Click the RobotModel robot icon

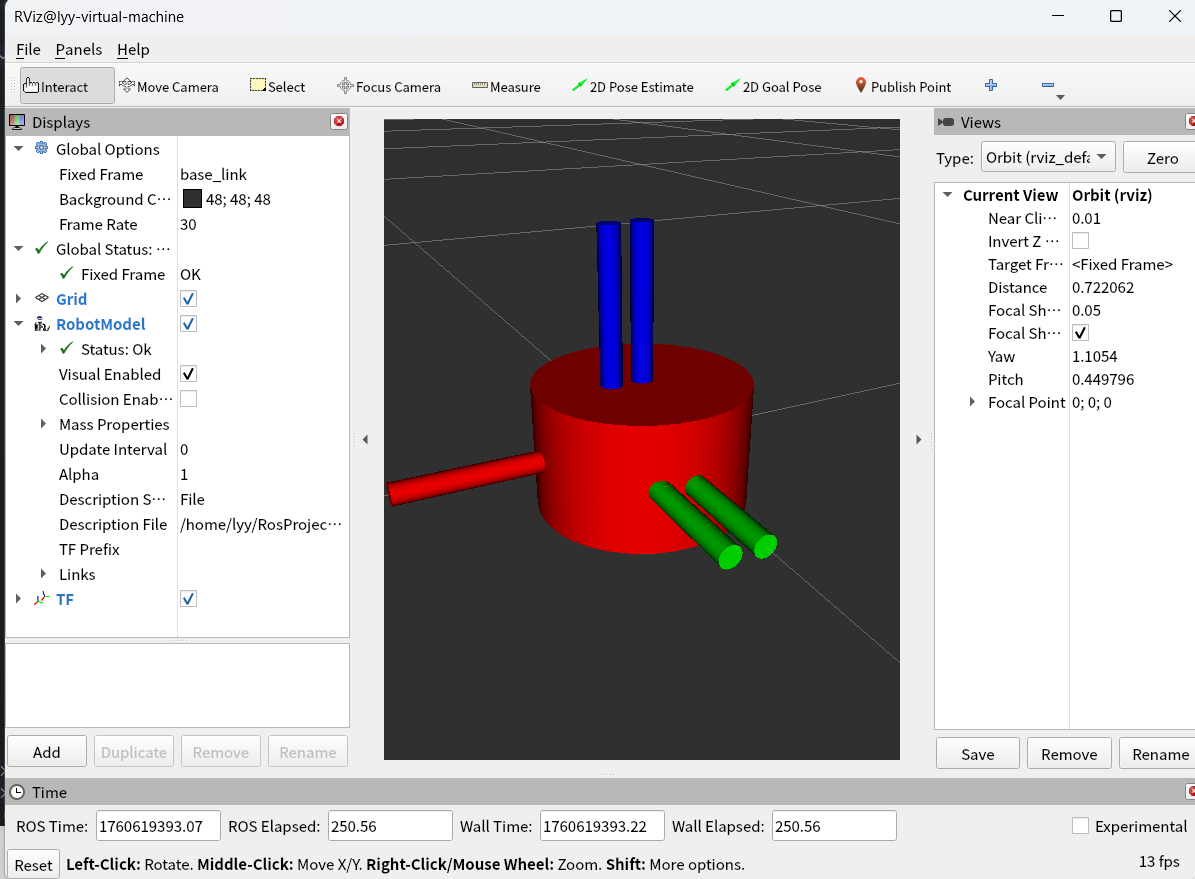(x=42, y=324)
